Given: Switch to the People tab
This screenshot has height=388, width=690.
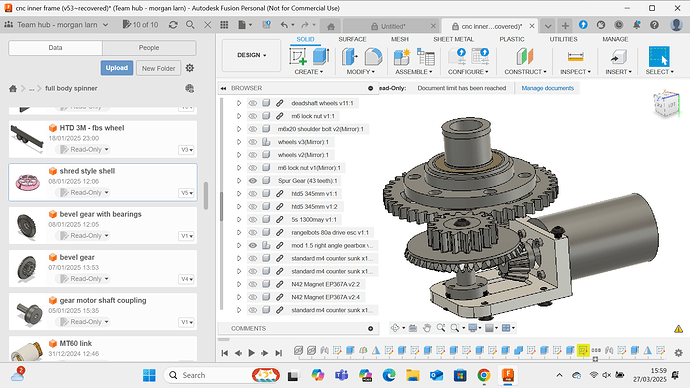Looking at the screenshot, I should point(149,48).
